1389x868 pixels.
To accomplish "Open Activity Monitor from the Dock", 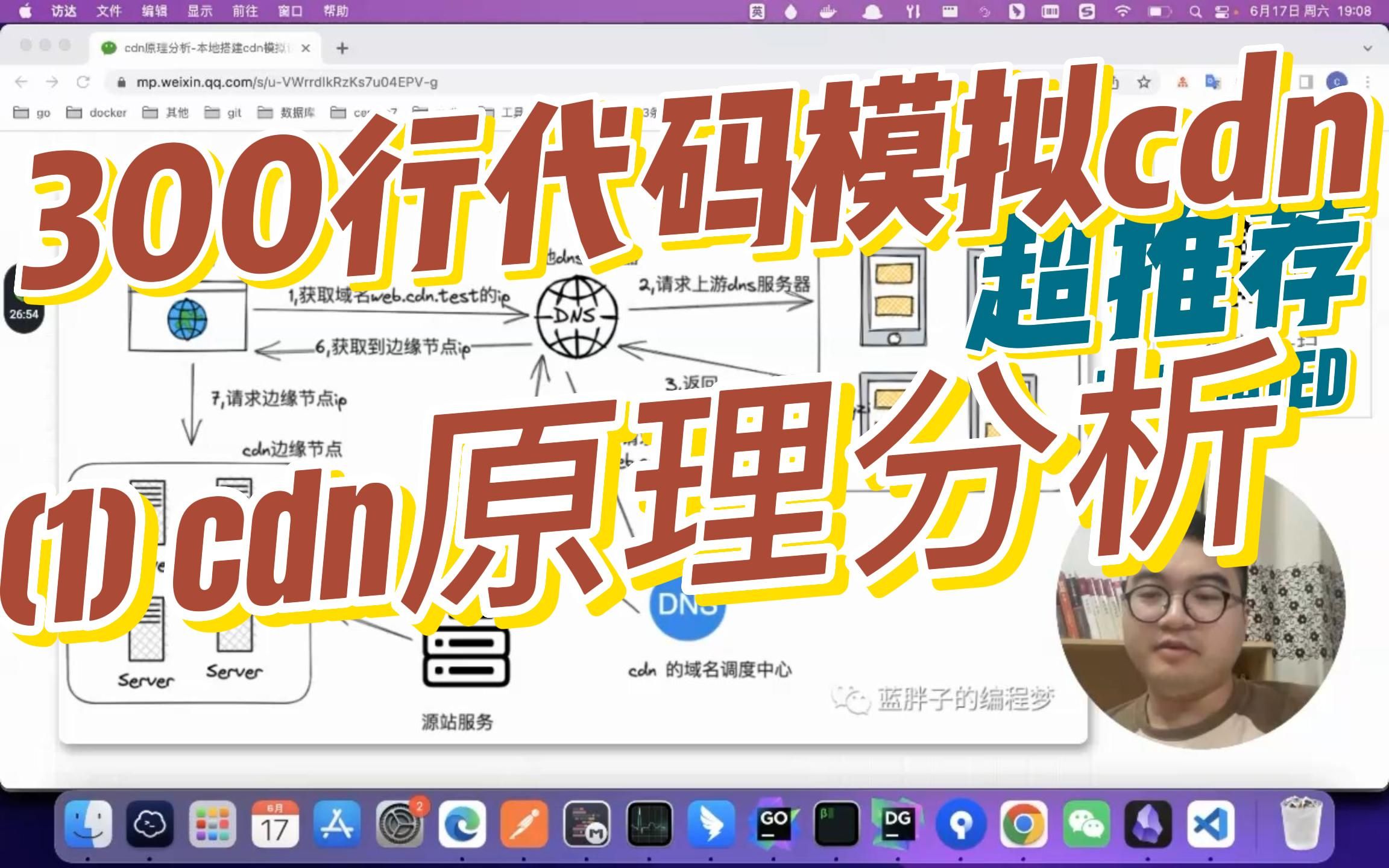I will [x=649, y=824].
